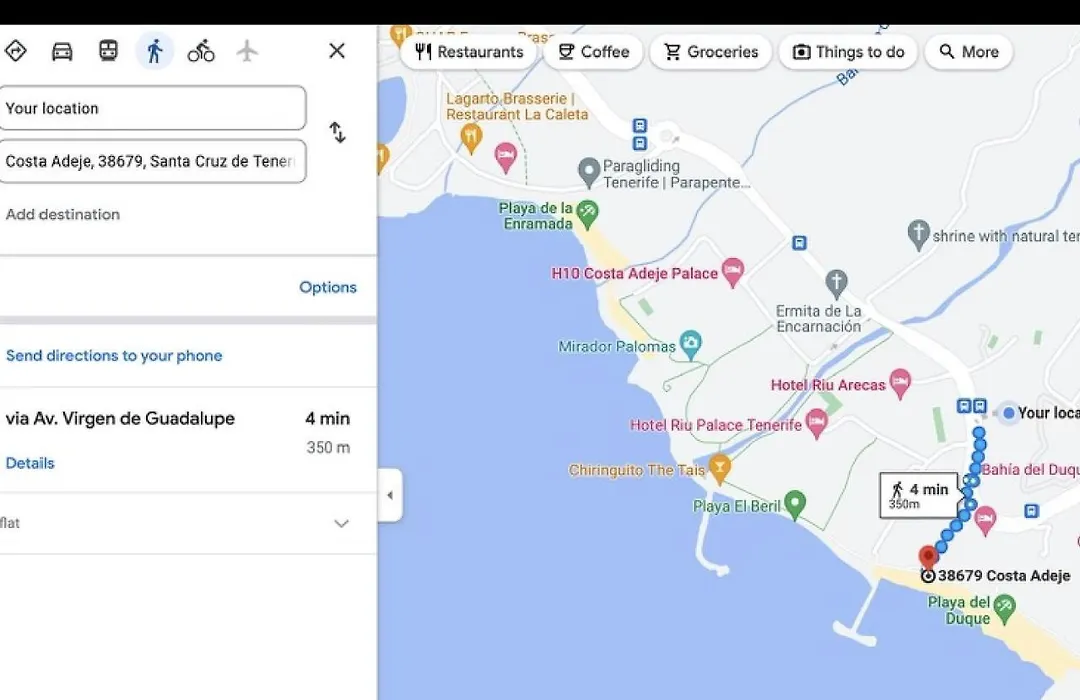1080x700 pixels.
Task: Show Things to do on map
Action: (848, 52)
